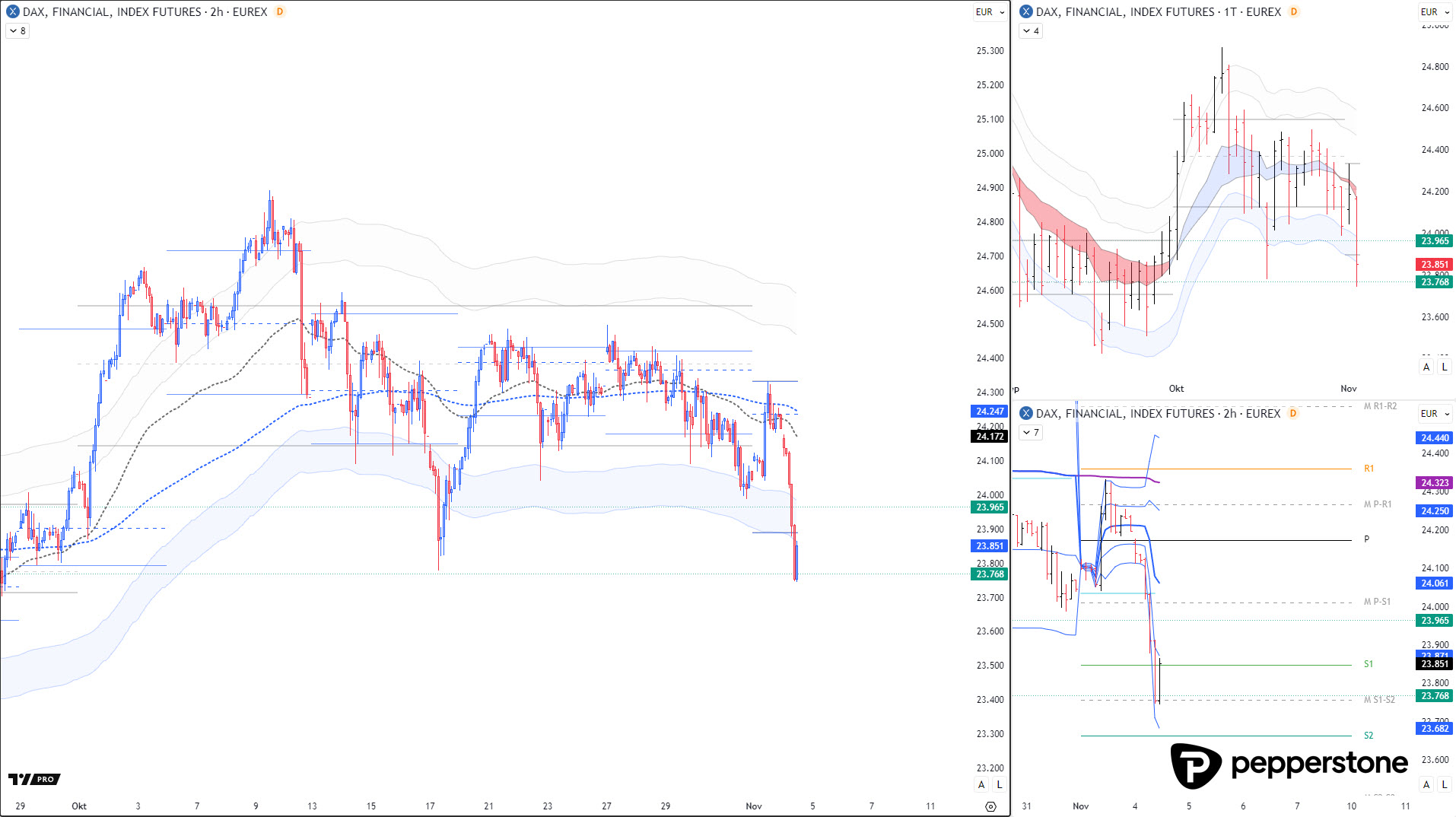The height and width of the screenshot is (817, 1456).
Task: Click the black 23.851 label on the lower-right chart
Action: pos(1435,664)
